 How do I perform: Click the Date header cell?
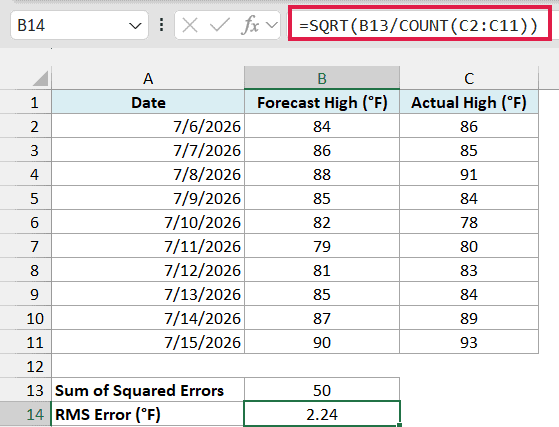(148, 102)
